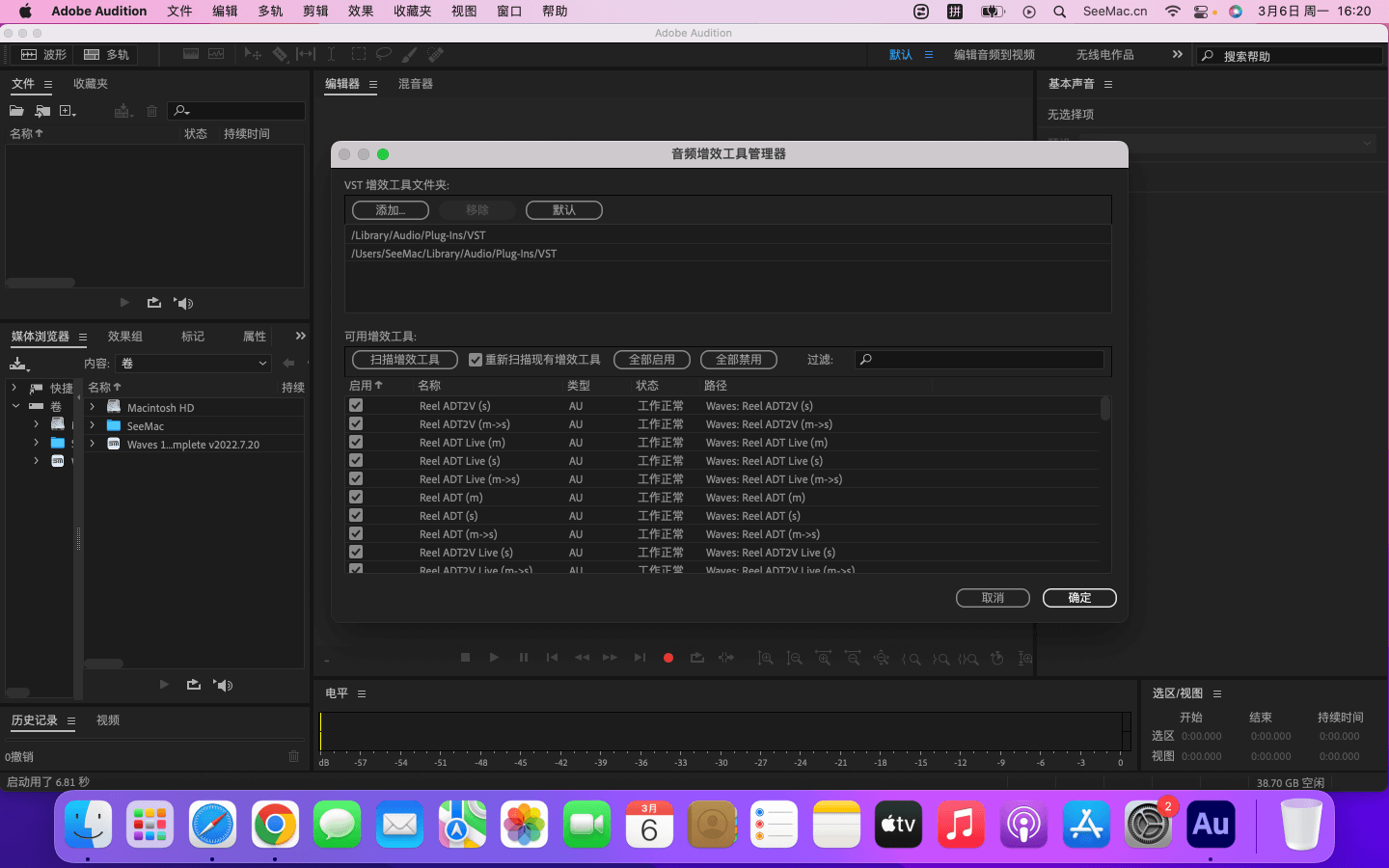The image size is (1389, 868).
Task: Click the red Record button in transport
Action: tap(667, 658)
